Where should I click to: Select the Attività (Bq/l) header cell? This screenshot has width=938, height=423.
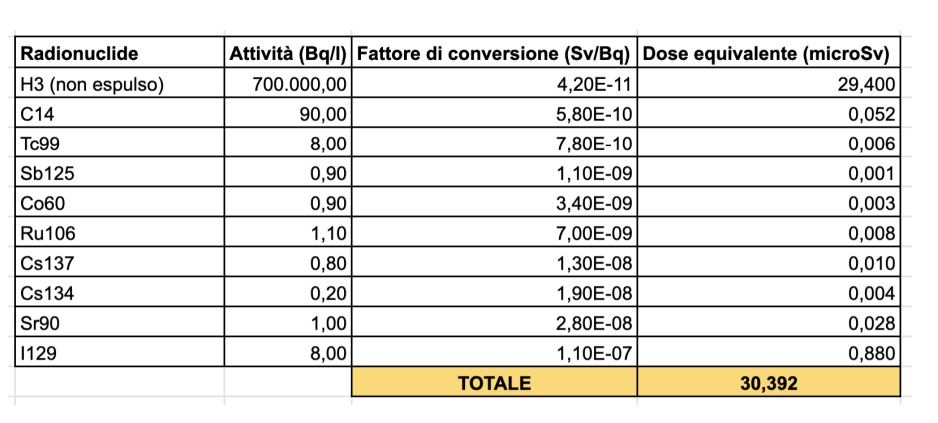289,53
